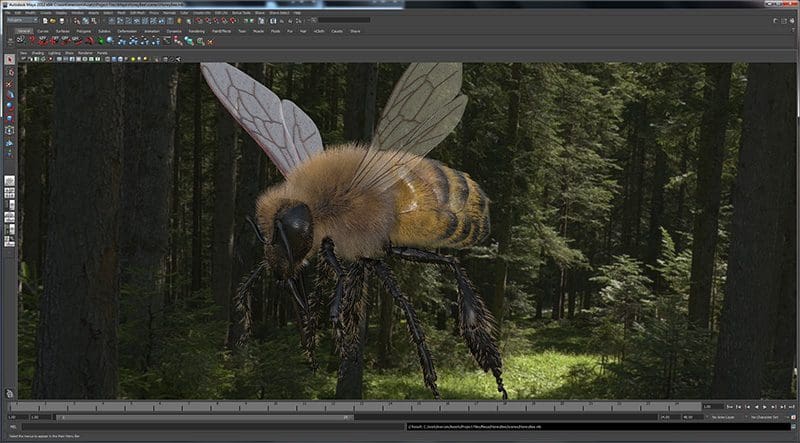The image size is (800, 443).
Task: Click the status line numeric input field
Action: (x=344, y=20)
